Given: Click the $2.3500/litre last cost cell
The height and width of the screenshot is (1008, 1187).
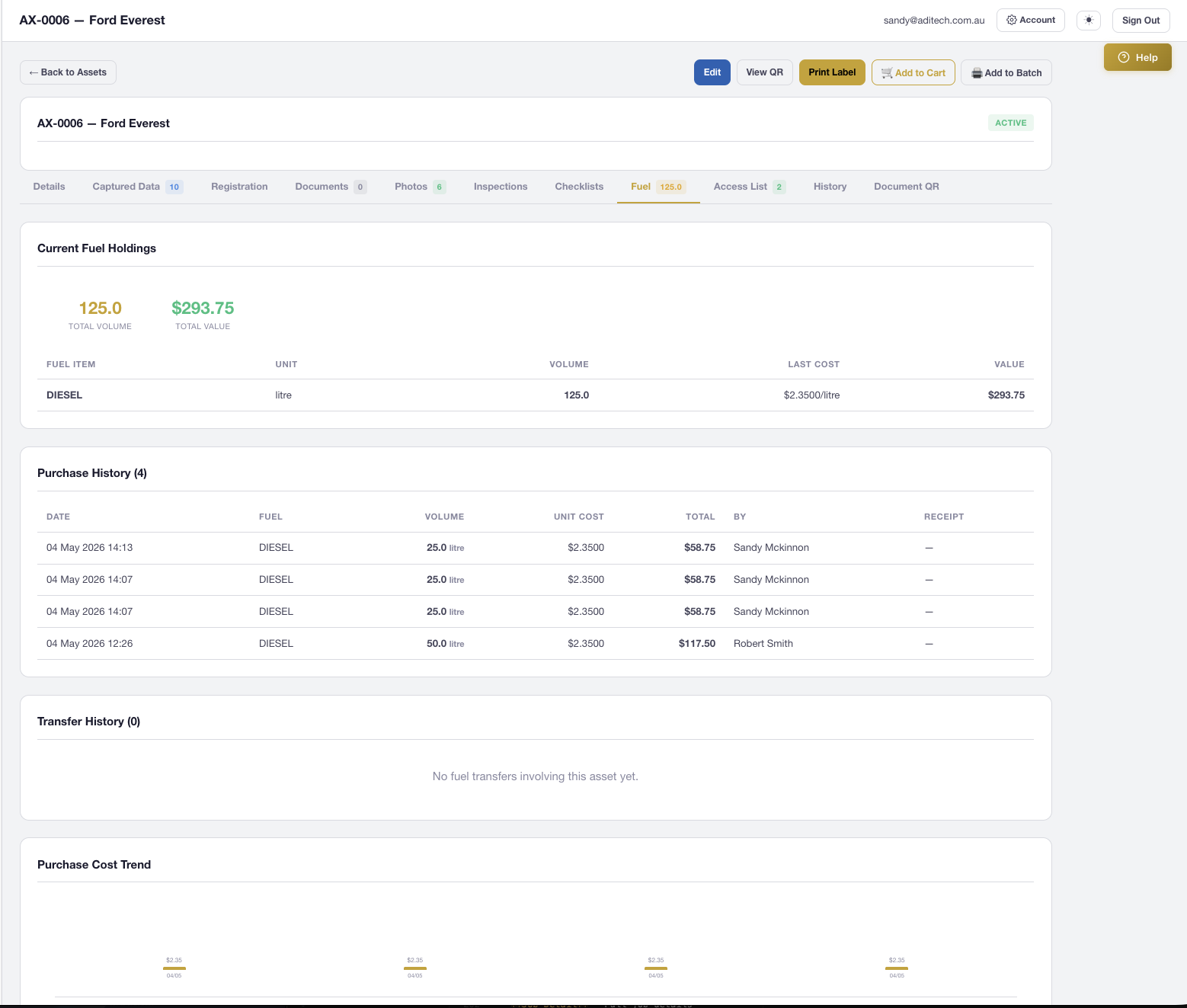Looking at the screenshot, I should (811, 395).
